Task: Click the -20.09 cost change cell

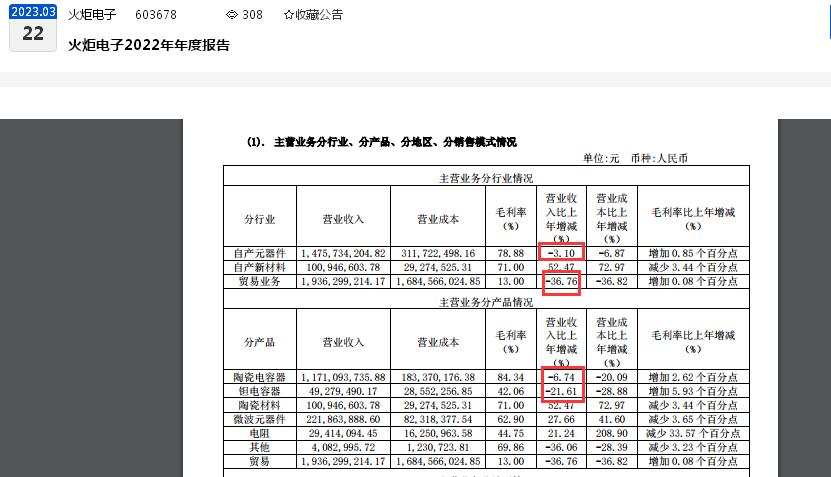Action: tap(612, 377)
